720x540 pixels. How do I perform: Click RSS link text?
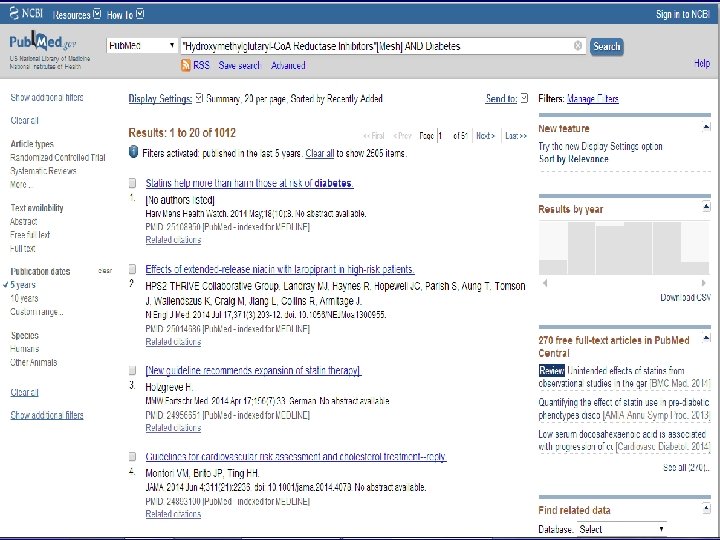point(202,65)
